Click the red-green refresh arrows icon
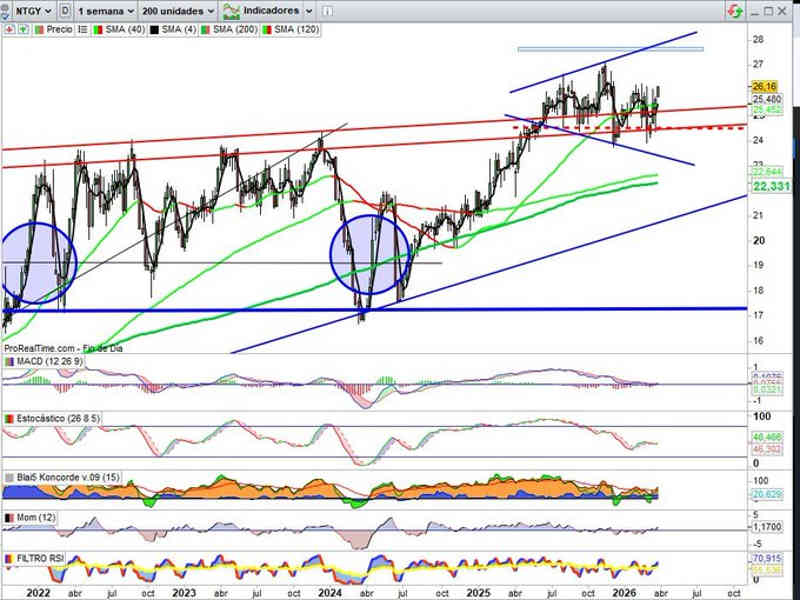 735,11
